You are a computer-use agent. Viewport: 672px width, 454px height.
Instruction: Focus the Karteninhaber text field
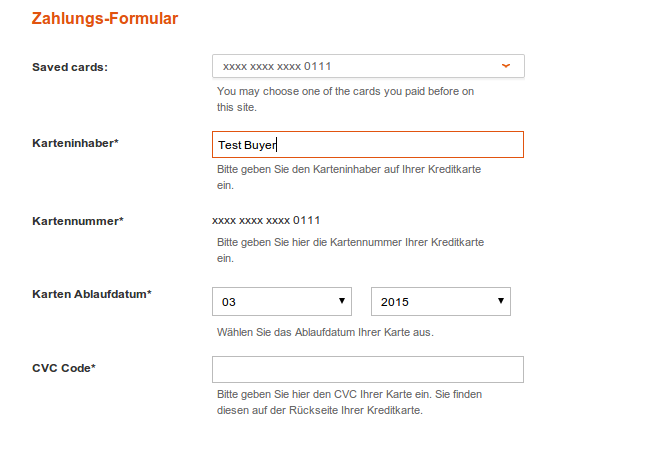point(367,145)
